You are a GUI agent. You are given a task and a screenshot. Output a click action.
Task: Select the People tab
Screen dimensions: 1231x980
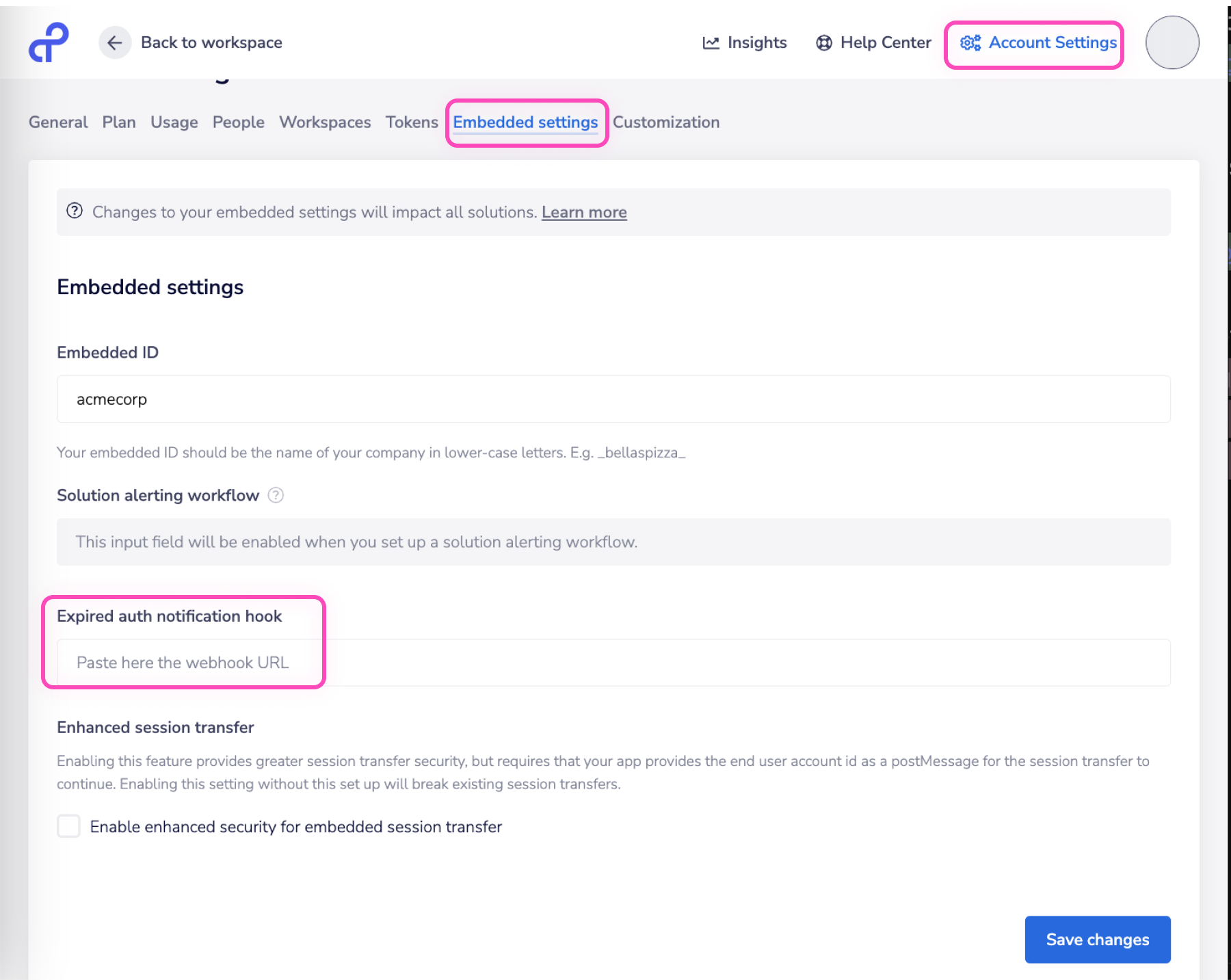[x=238, y=122]
